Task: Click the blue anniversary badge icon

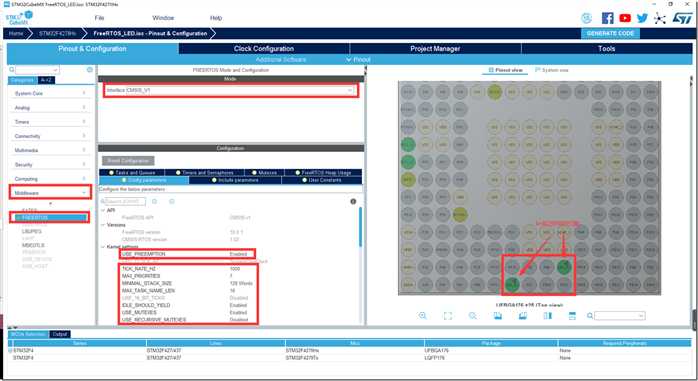Action: (x=587, y=18)
